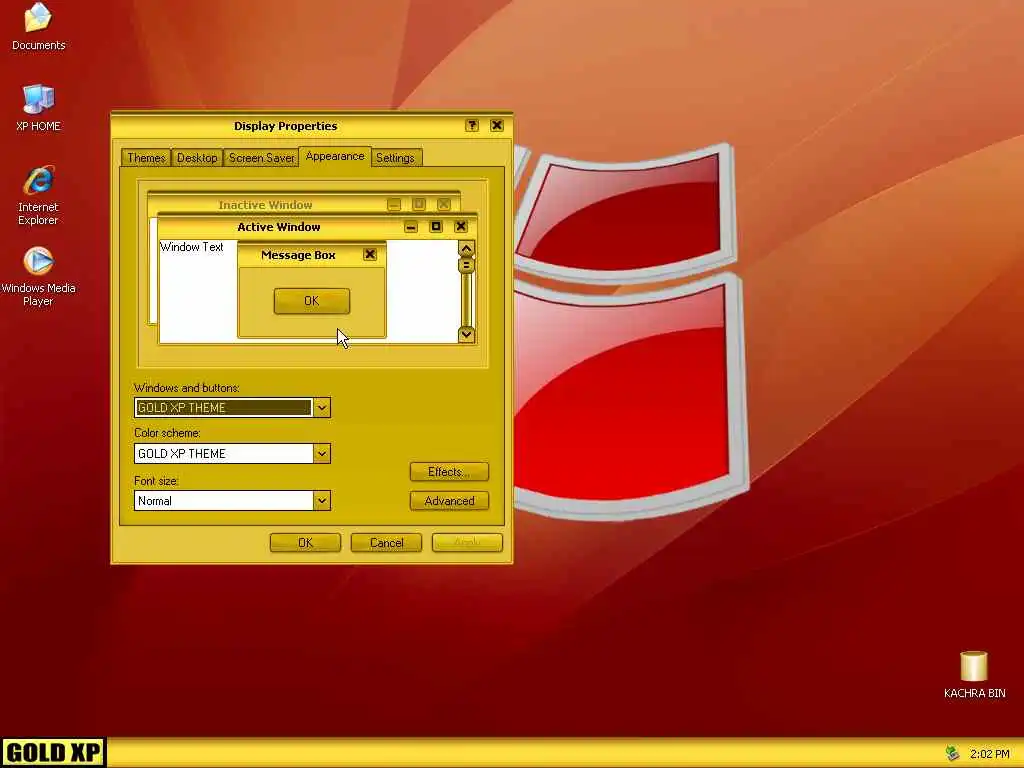Click the preview scrollbar up arrow
Viewport: 1024px width, 768px height.
466,249
